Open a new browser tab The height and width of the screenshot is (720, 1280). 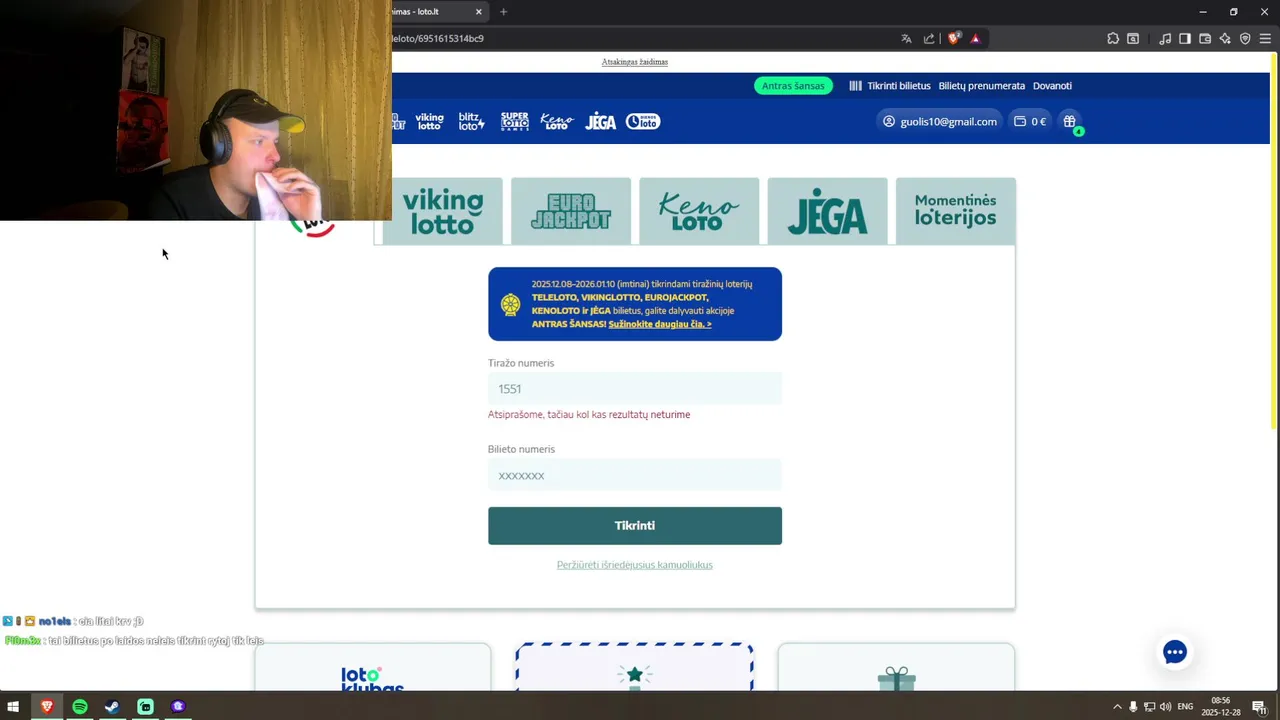(x=503, y=12)
